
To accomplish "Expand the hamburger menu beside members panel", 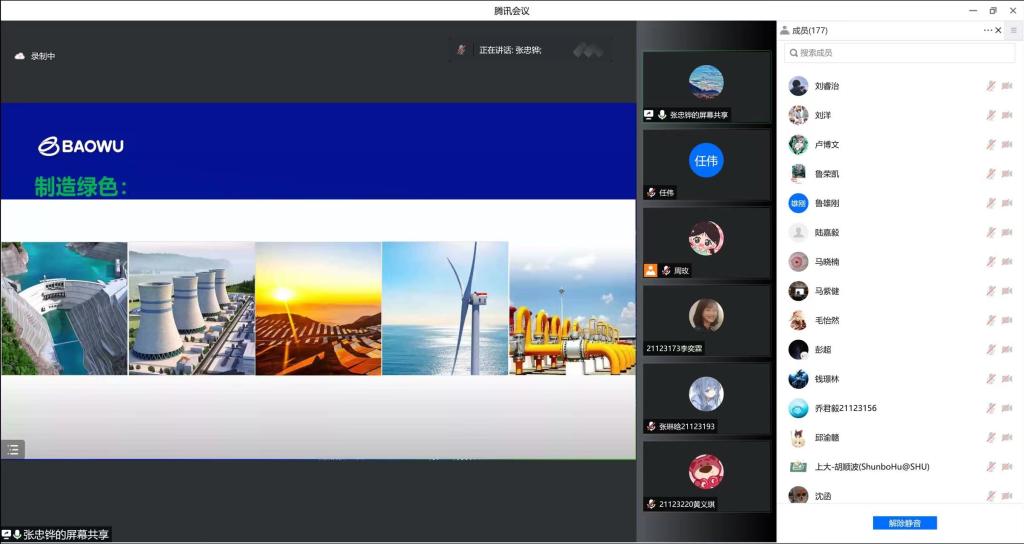I will pos(1013,30).
